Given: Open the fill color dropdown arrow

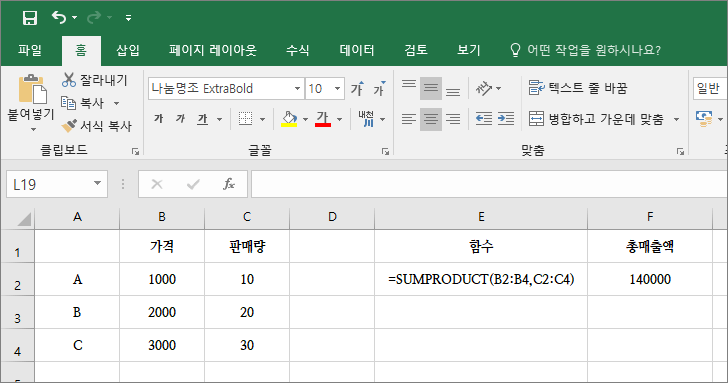Looking at the screenshot, I should tap(306, 120).
